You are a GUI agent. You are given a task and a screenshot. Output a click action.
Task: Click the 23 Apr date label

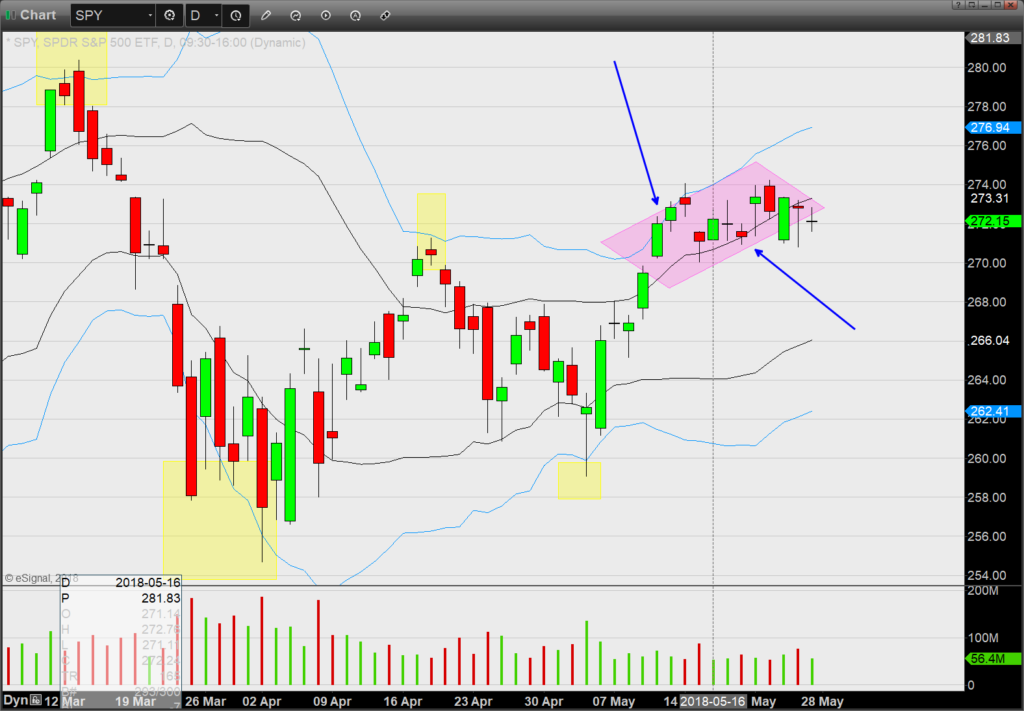473,701
